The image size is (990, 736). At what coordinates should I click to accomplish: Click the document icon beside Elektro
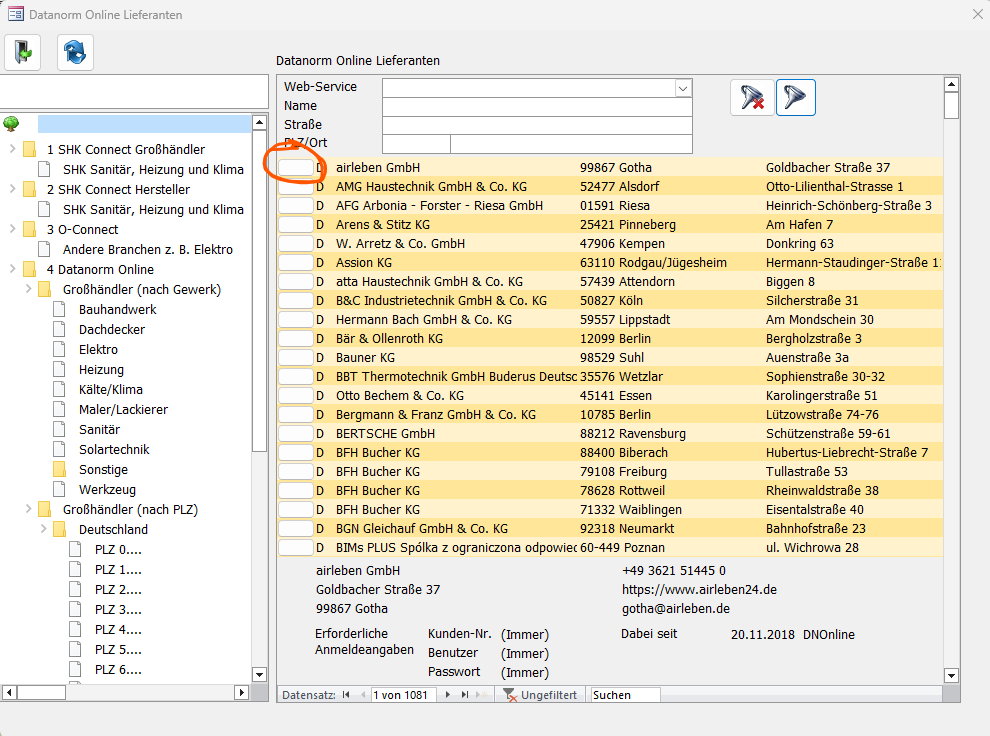59,350
